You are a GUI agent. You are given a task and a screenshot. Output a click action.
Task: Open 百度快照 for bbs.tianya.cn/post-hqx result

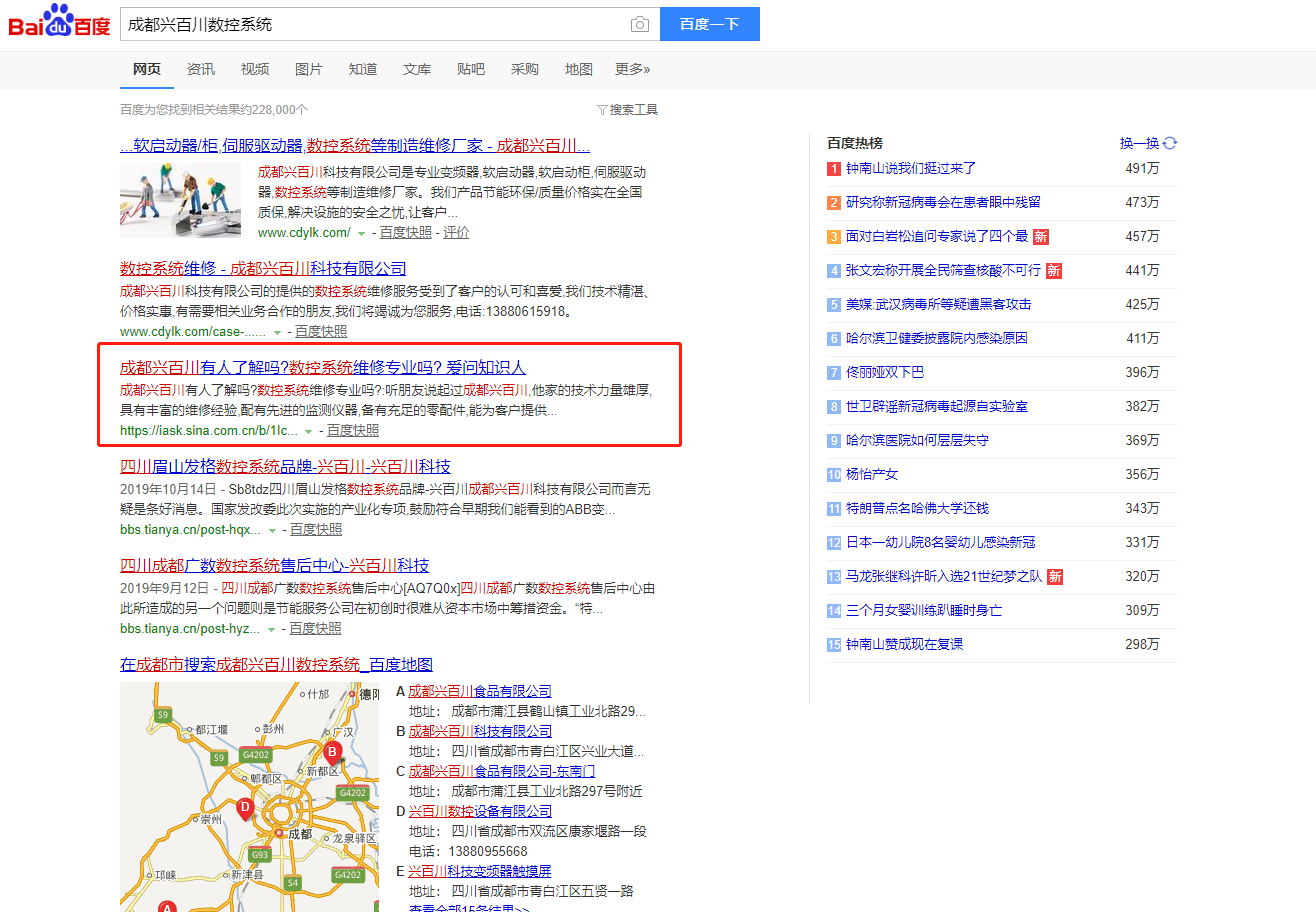pos(316,529)
